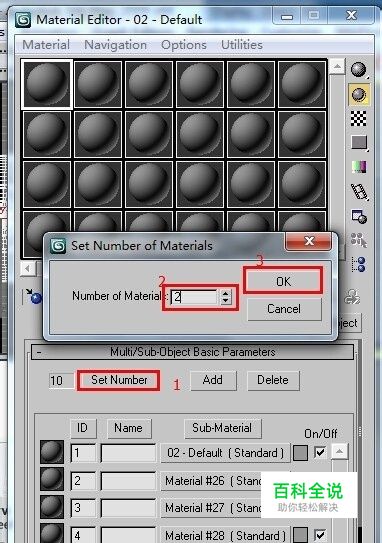Select the second sample slot in top row
382x543 pixels.
[98, 84]
